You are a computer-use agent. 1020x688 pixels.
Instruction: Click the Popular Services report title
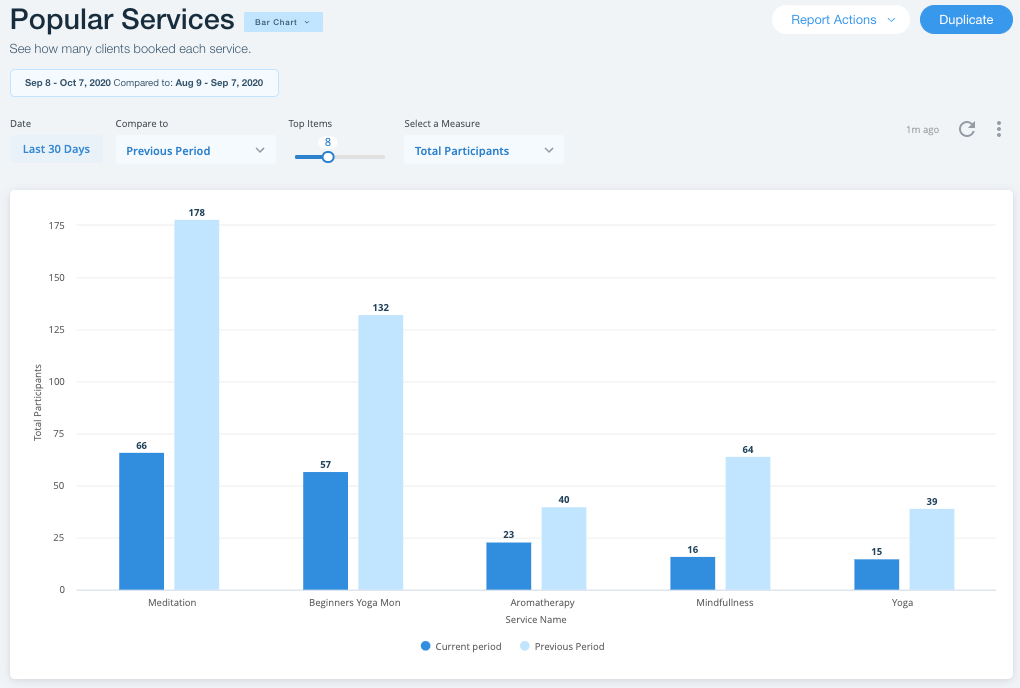click(x=120, y=19)
